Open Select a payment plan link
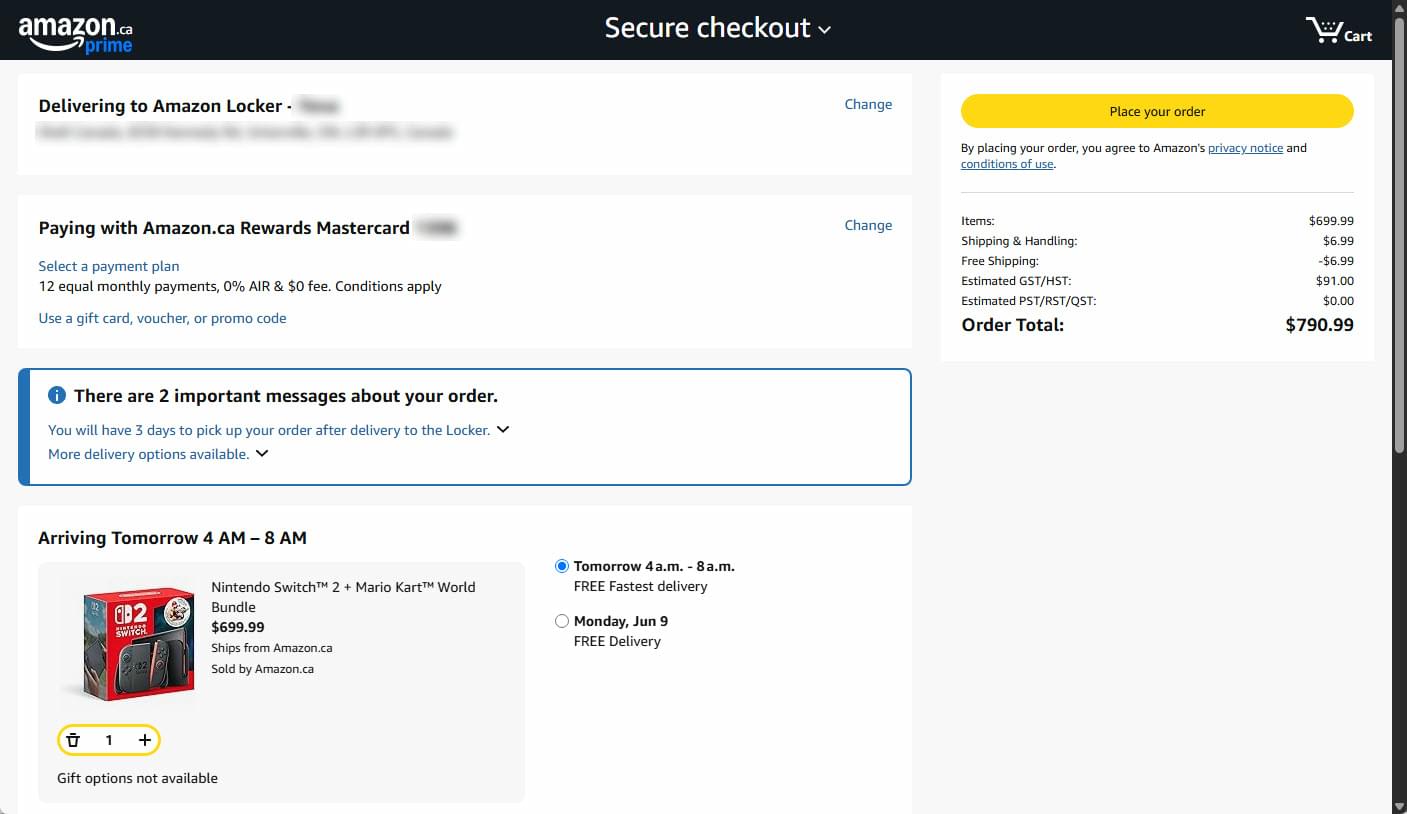 click(109, 266)
